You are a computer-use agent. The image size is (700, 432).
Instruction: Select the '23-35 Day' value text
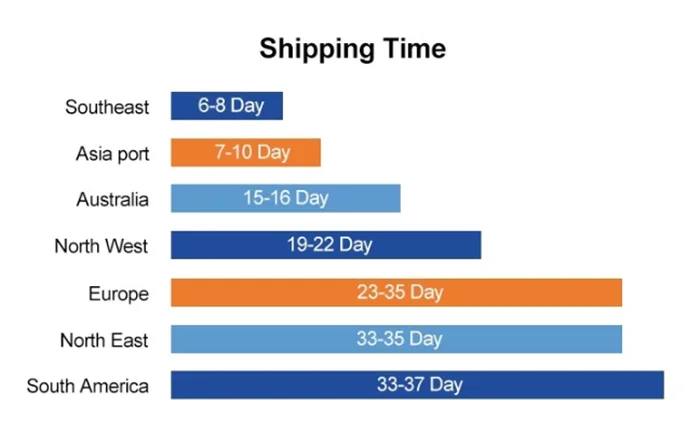point(399,293)
